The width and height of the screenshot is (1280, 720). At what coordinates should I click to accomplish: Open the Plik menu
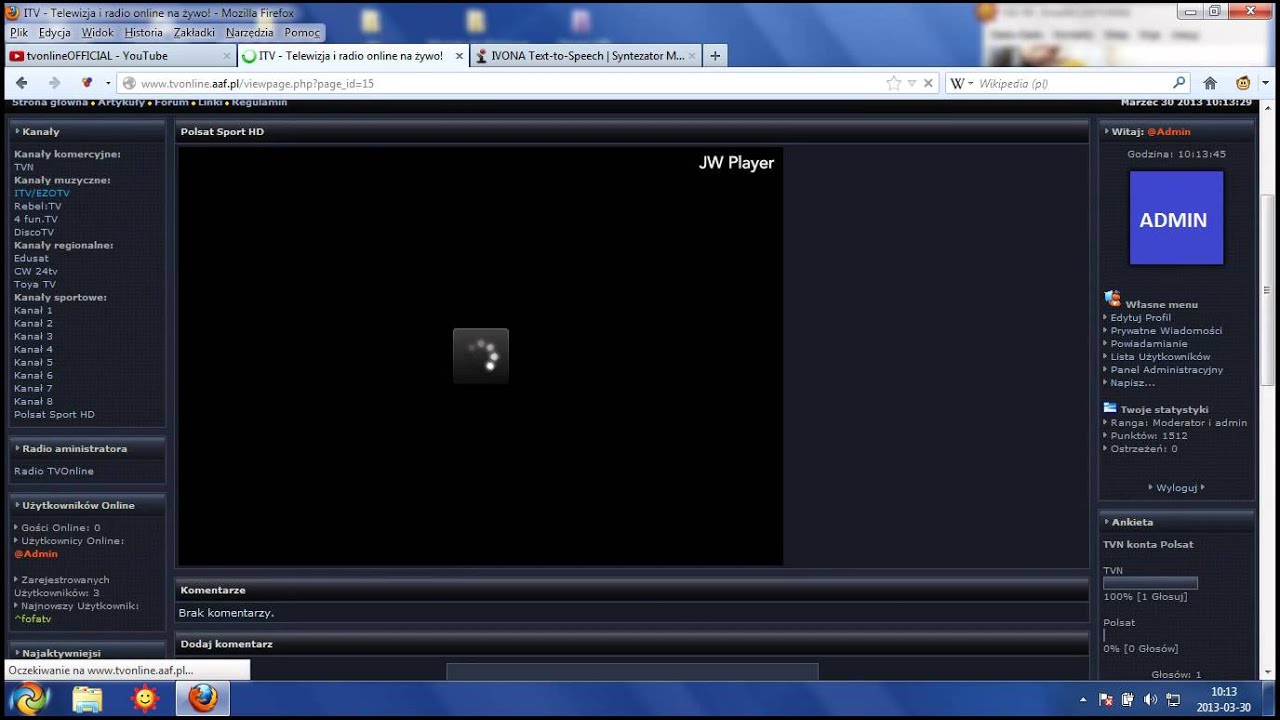click(x=19, y=32)
